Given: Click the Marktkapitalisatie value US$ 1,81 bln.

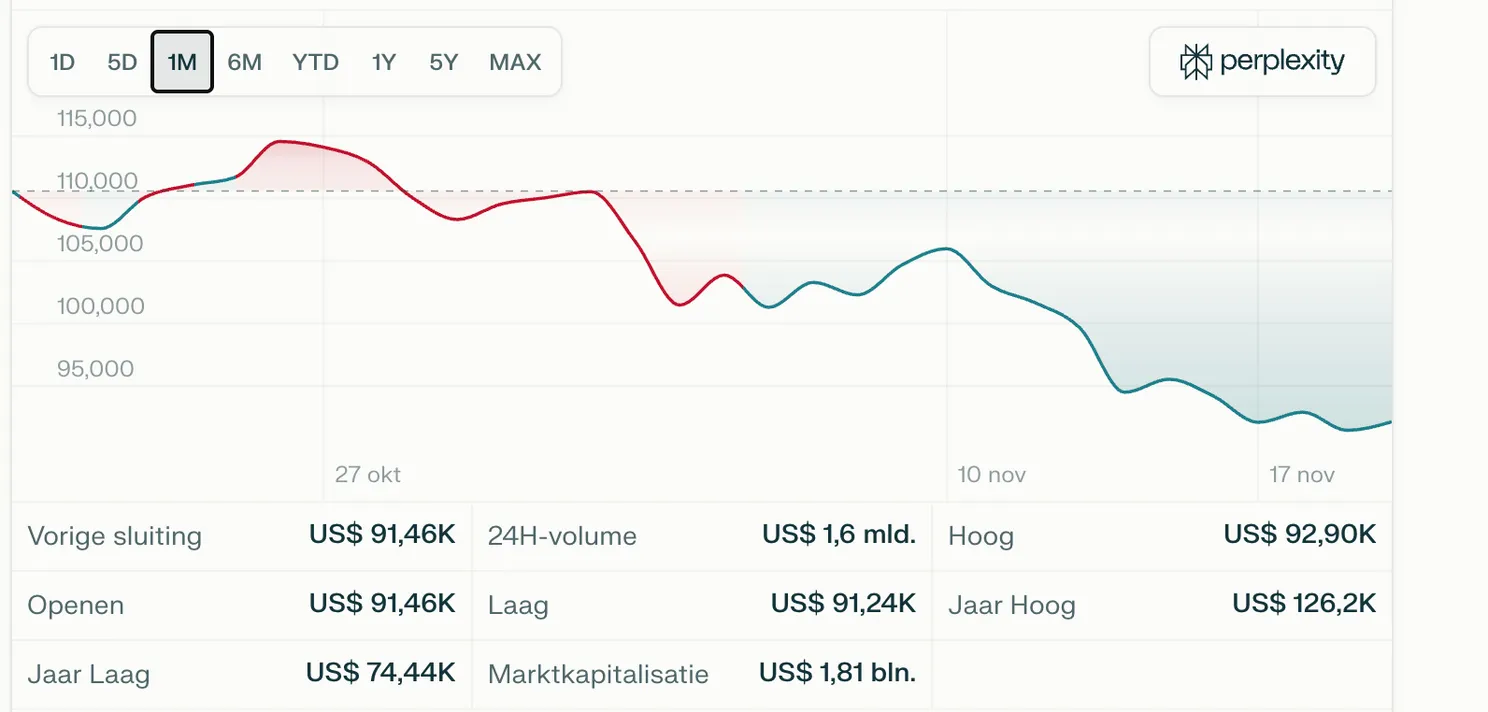Looking at the screenshot, I should 837,673.
